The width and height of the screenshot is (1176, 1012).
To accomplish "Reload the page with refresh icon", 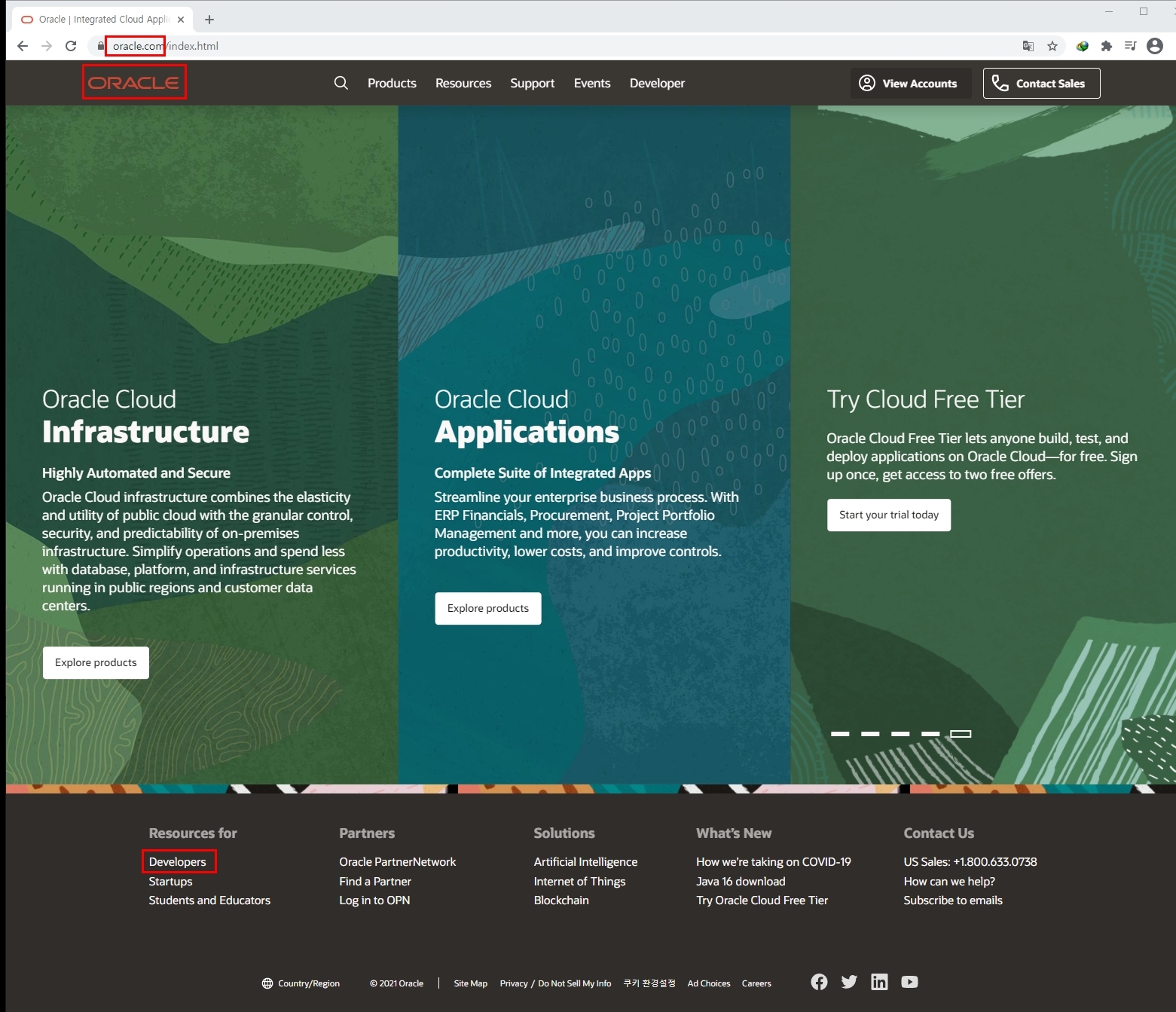I will [71, 46].
